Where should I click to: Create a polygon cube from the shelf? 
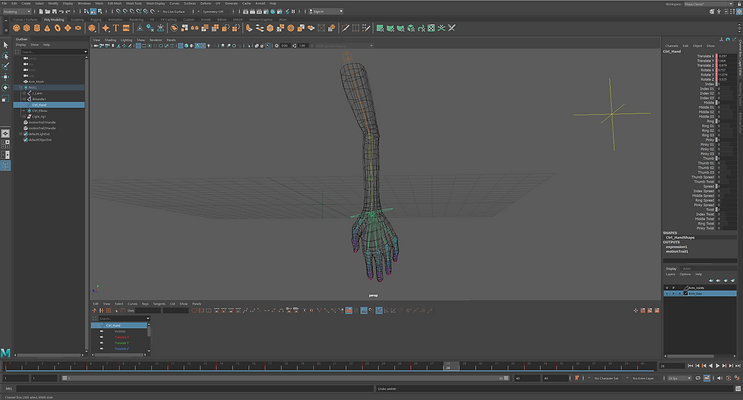point(27,28)
